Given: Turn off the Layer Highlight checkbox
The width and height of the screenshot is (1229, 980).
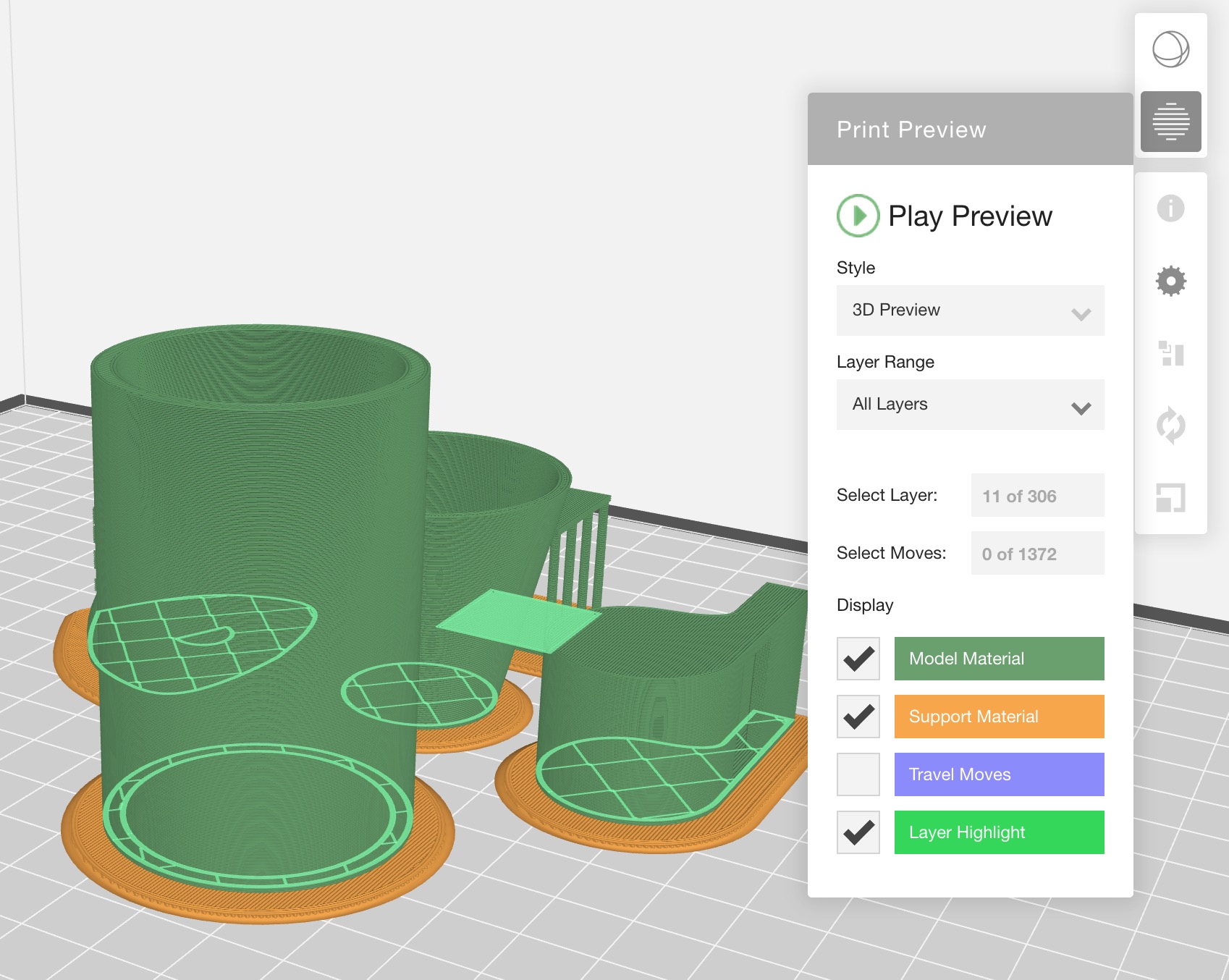Looking at the screenshot, I should [x=858, y=832].
